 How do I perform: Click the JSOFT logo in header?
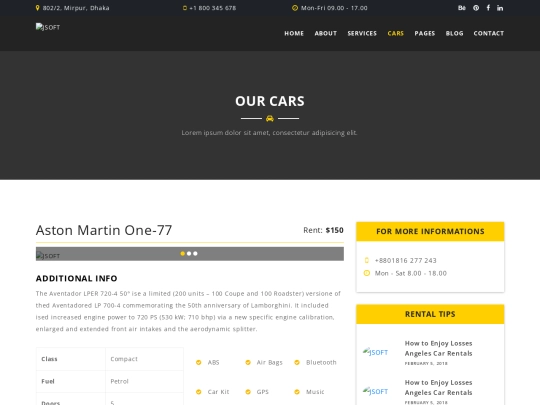(x=48, y=27)
